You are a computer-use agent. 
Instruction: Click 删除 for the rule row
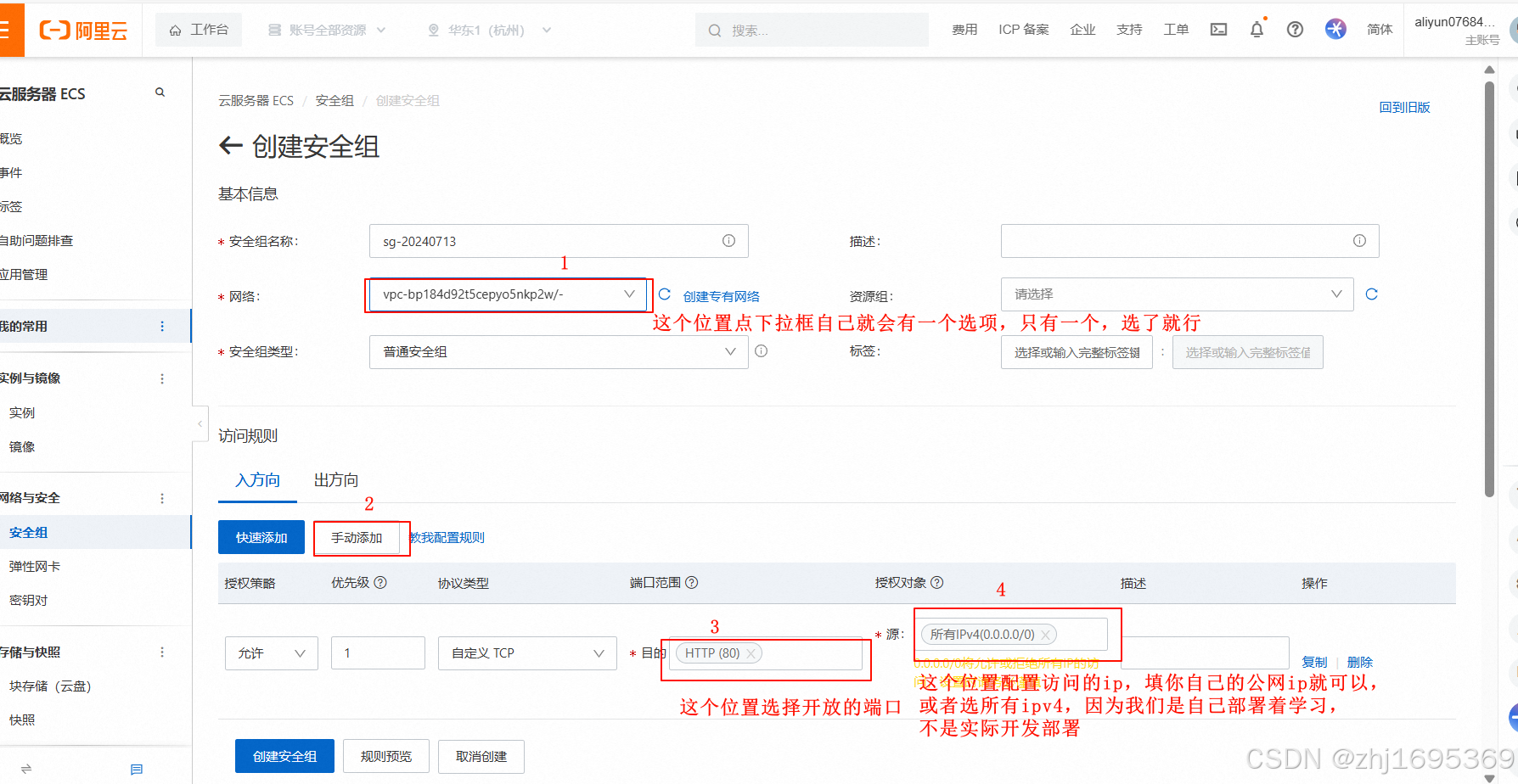pyautogui.click(x=1360, y=662)
